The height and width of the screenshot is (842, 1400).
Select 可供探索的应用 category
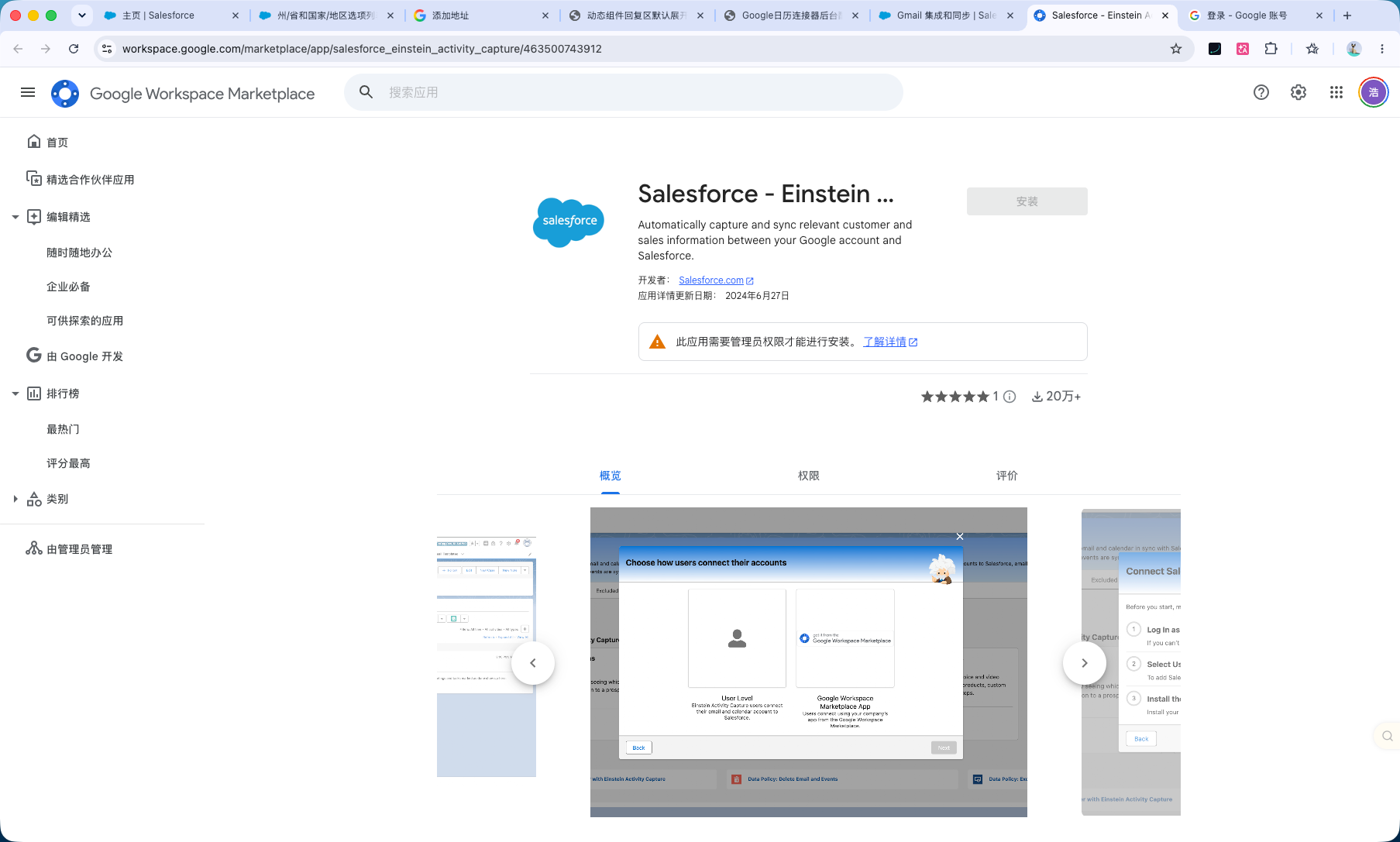84,321
